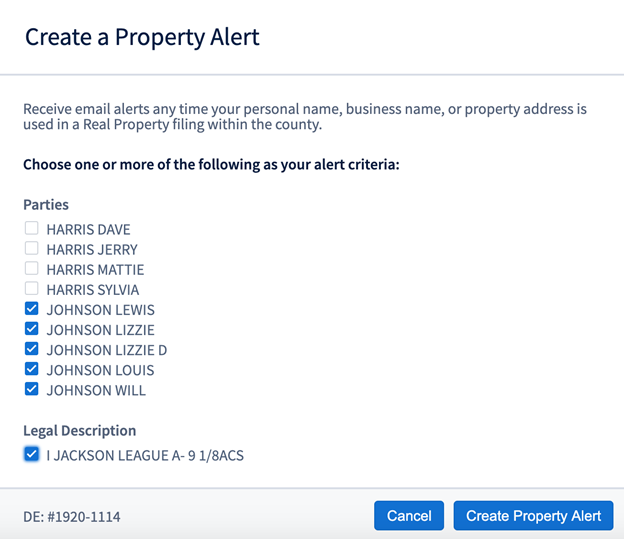The height and width of the screenshot is (539, 624).
Task: Click the 'JOHNSON WILL' name label text
Action: pyautogui.click(x=96, y=390)
